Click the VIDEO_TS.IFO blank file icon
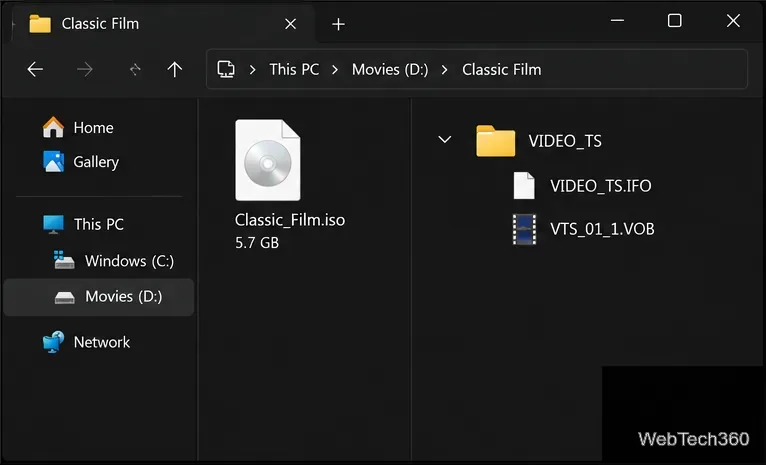766x465 pixels. coord(524,186)
